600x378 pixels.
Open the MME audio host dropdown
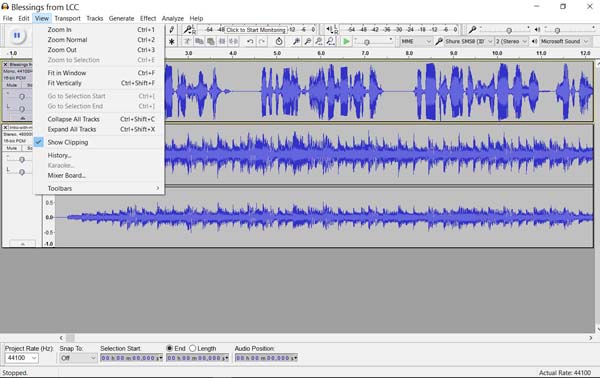point(416,41)
